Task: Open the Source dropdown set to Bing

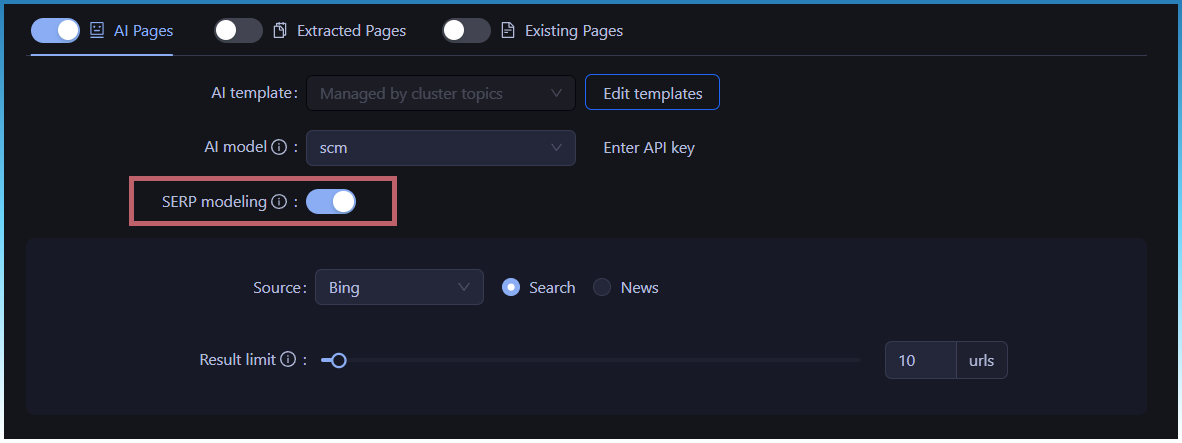Action: pyautogui.click(x=398, y=288)
